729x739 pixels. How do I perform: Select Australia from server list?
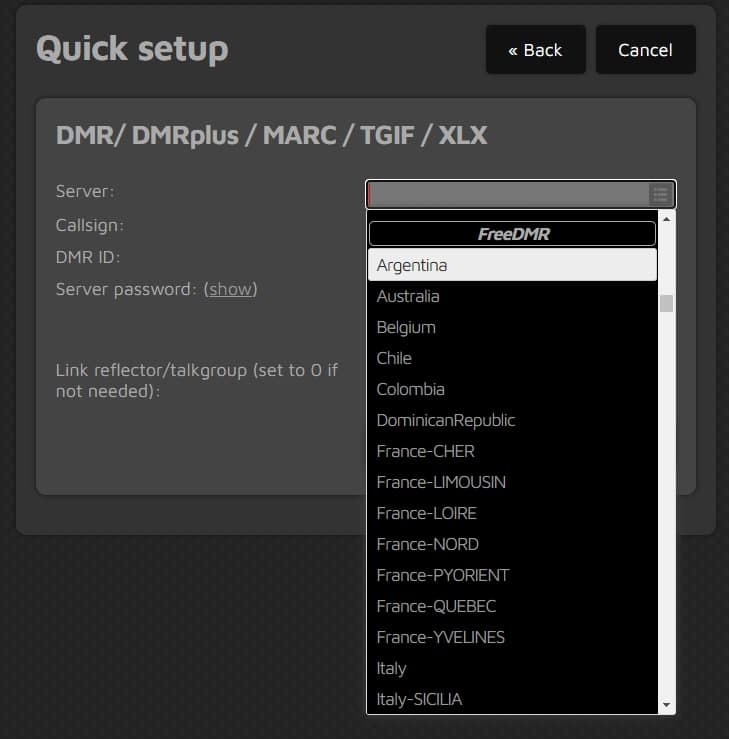click(512, 296)
